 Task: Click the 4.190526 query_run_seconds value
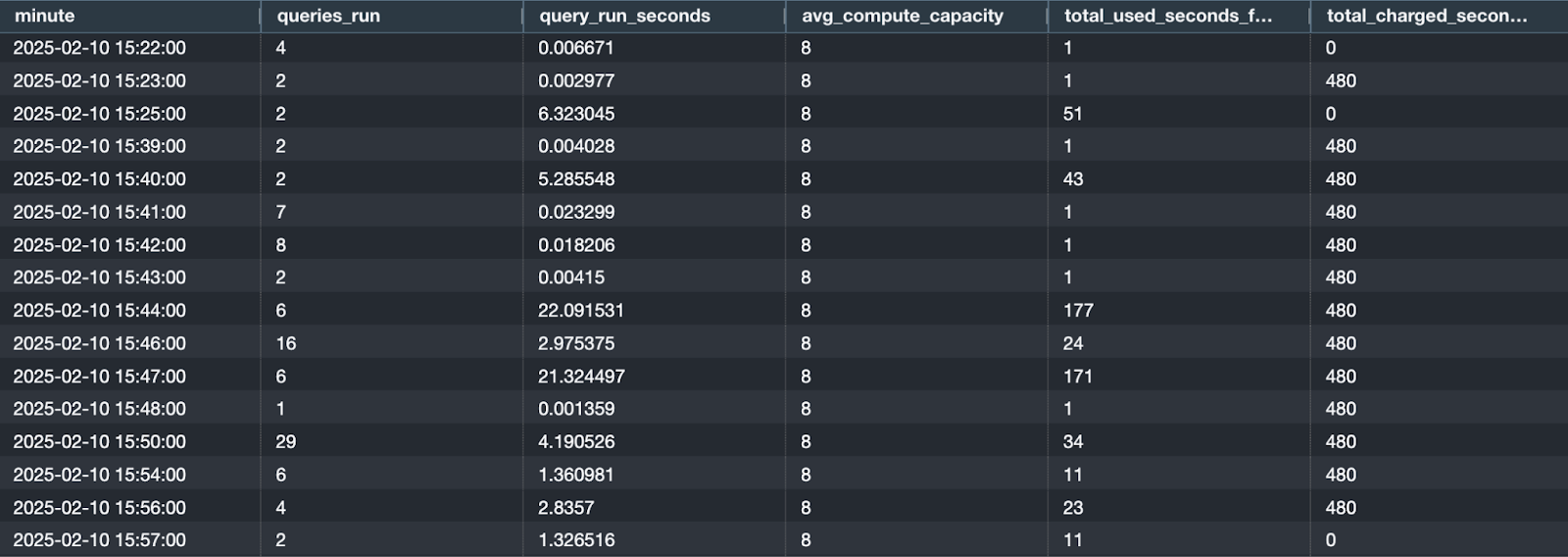[576, 442]
